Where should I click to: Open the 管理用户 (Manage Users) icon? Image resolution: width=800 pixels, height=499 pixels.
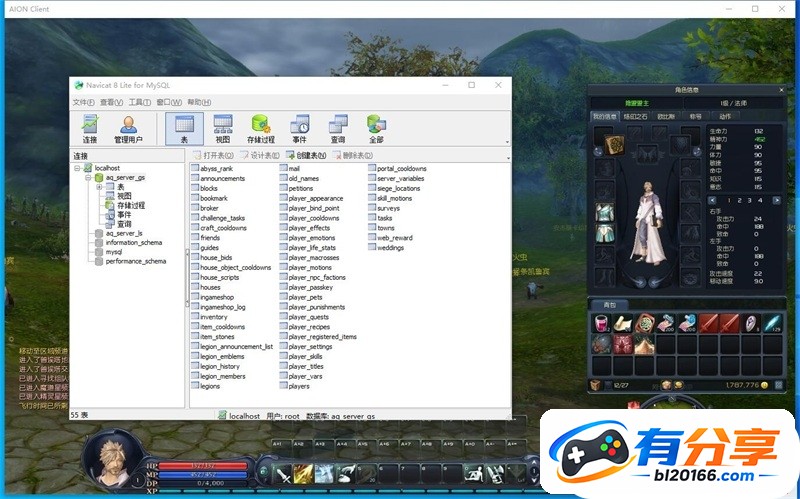[x=128, y=129]
